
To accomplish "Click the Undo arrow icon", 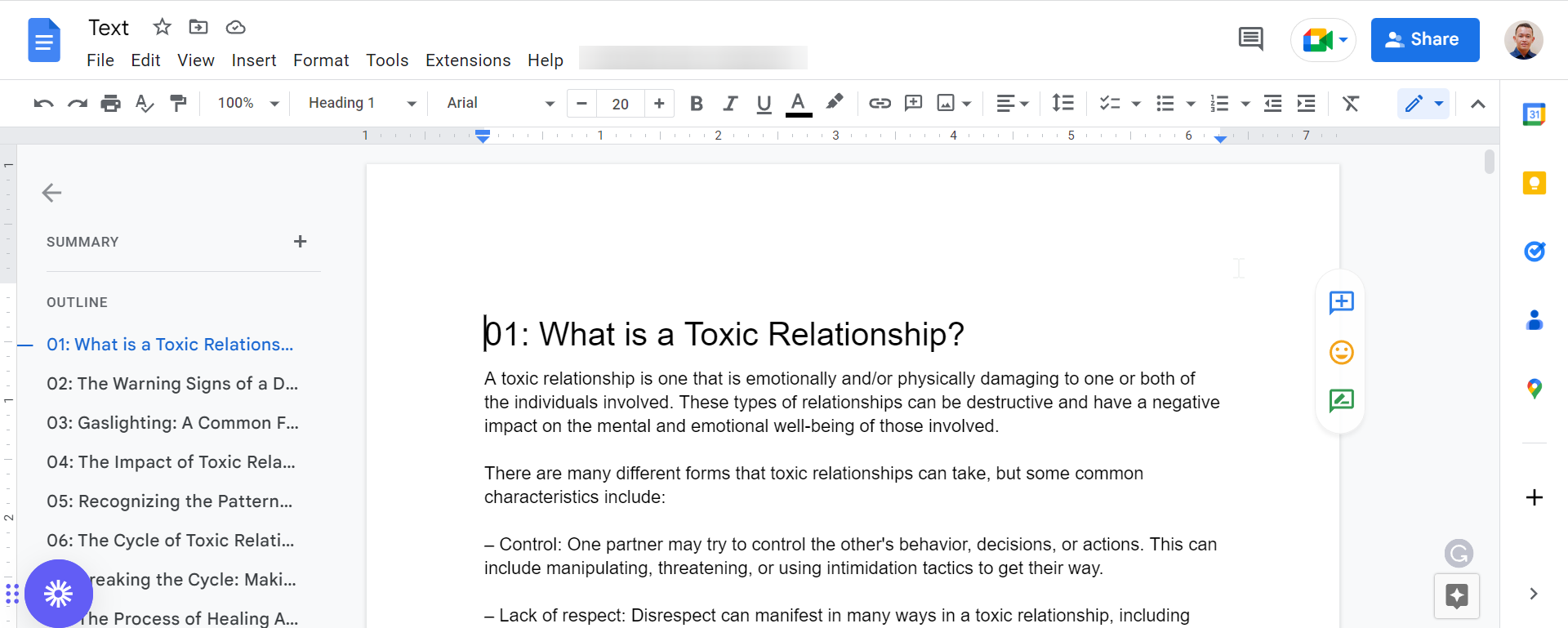I will tap(43, 104).
